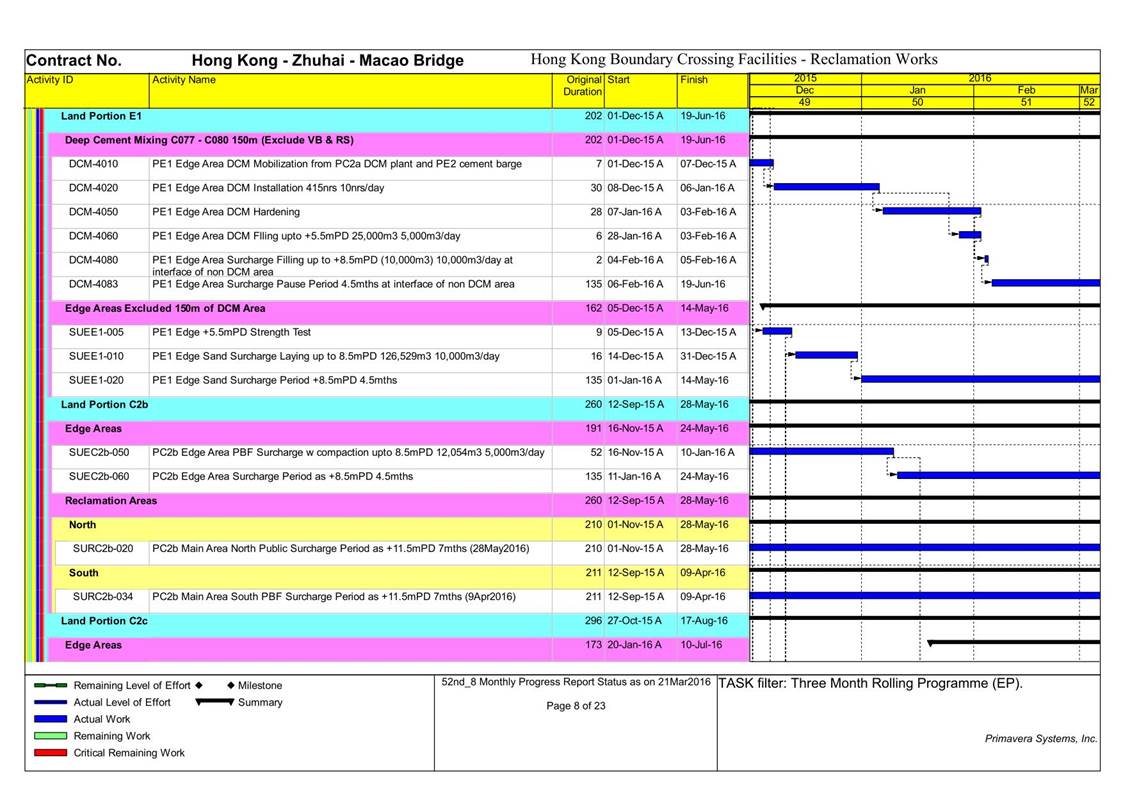Viewport: 1123px width, 794px height.
Task: Select the Original Duration column header
Action: (579, 91)
